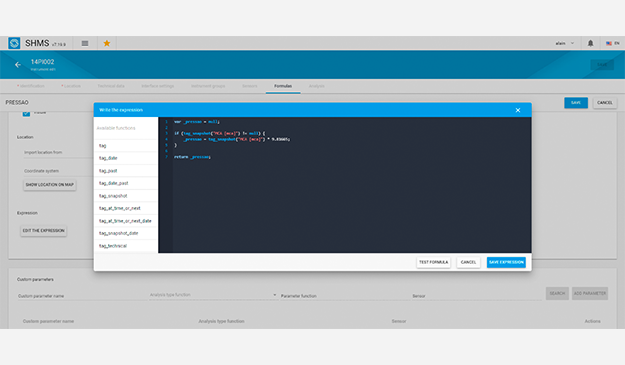Open the Analysis type function dropdown
Screen dimensions: 625x365
click(213, 295)
